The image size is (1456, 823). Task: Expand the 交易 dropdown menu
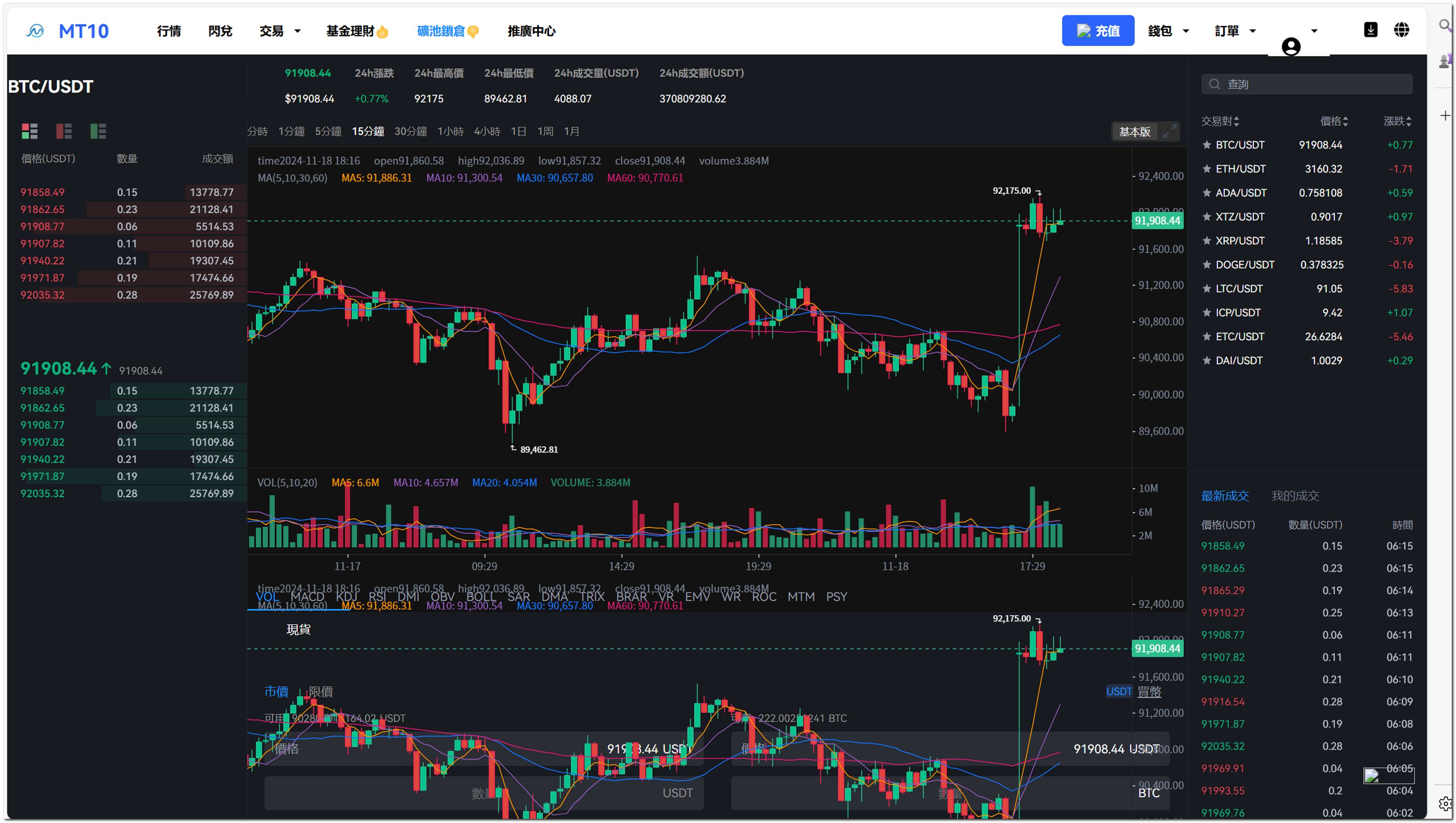coord(280,31)
